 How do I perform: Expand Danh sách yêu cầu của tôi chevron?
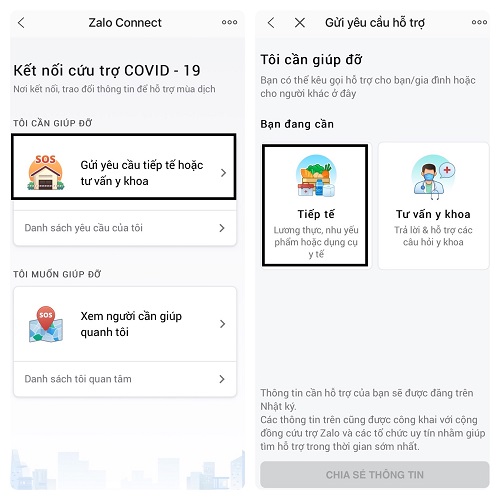pyautogui.click(x=222, y=228)
